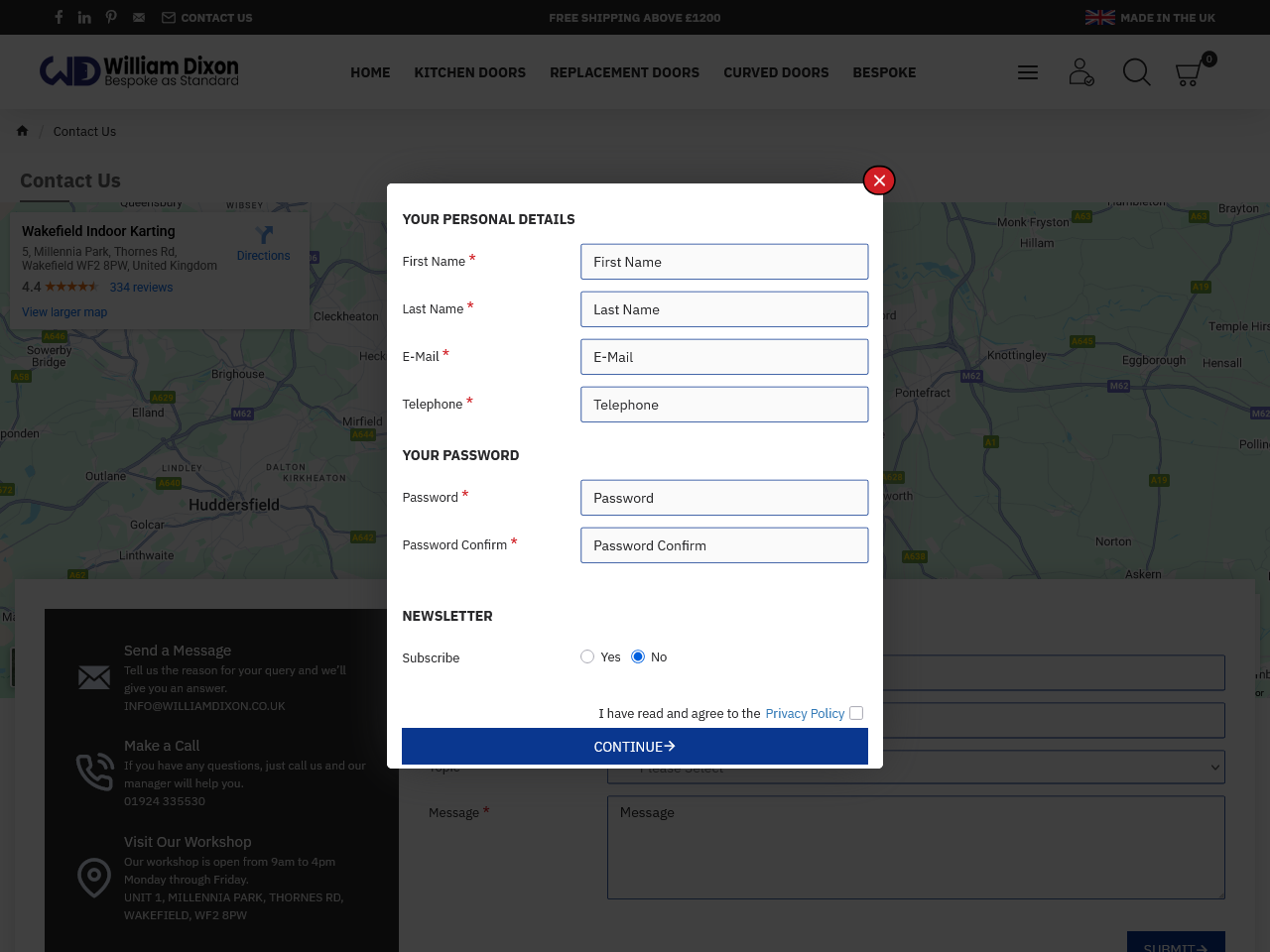The width and height of the screenshot is (1270, 952).
Task: Open the hamburger menu icon
Action: (1028, 72)
